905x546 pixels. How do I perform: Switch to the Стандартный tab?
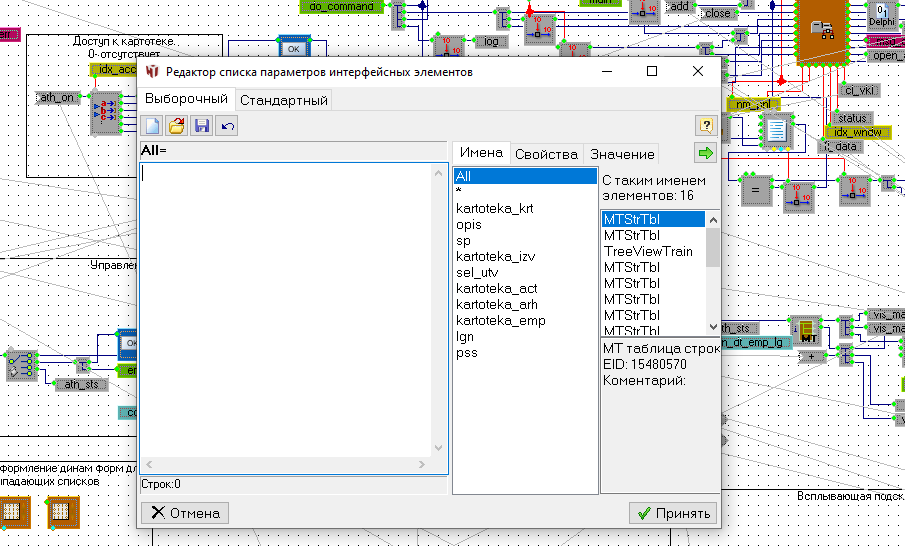click(x=284, y=100)
